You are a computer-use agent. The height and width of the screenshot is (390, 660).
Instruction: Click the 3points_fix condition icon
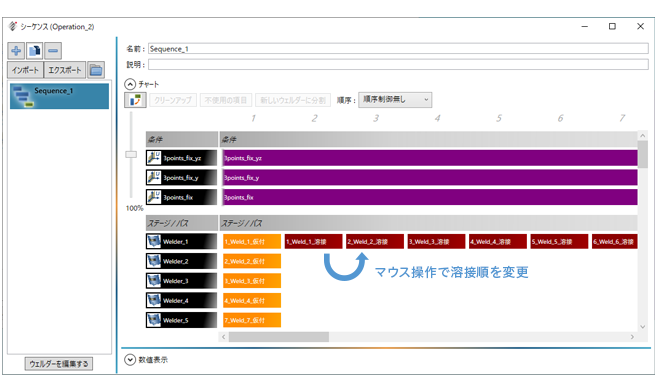point(154,197)
